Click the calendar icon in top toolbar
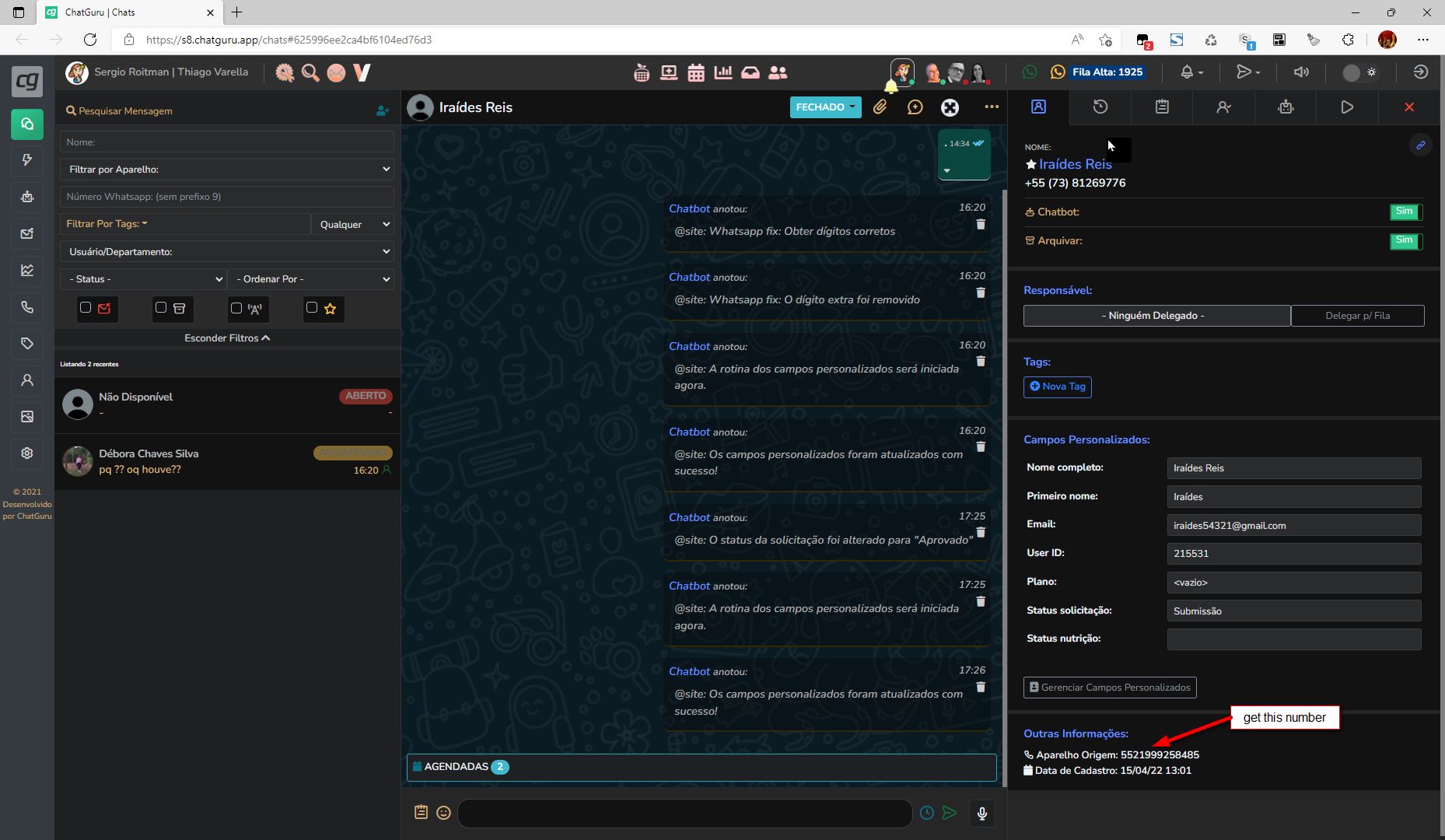Viewport: 1445px width, 840px height. point(696,72)
